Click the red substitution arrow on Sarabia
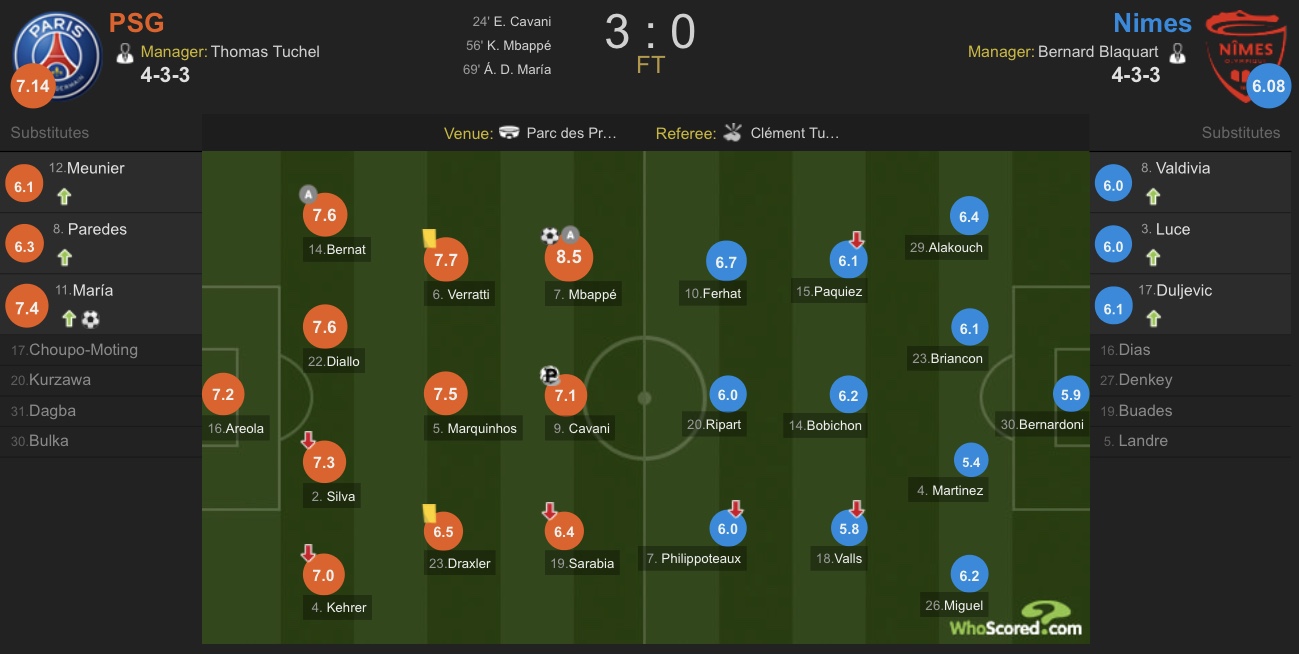1299x654 pixels. click(x=549, y=511)
